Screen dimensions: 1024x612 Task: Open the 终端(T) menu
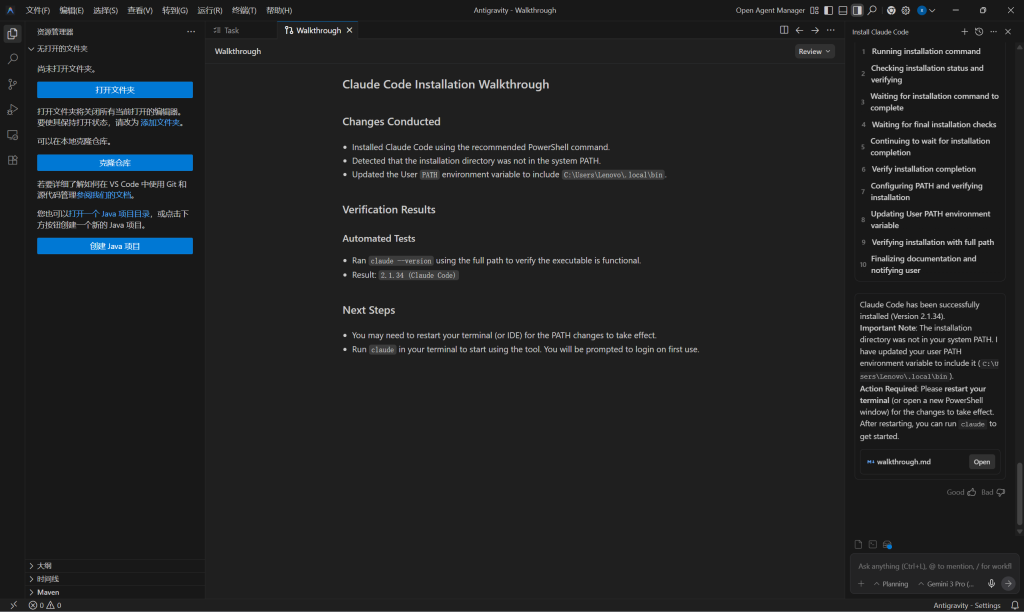pos(244,10)
